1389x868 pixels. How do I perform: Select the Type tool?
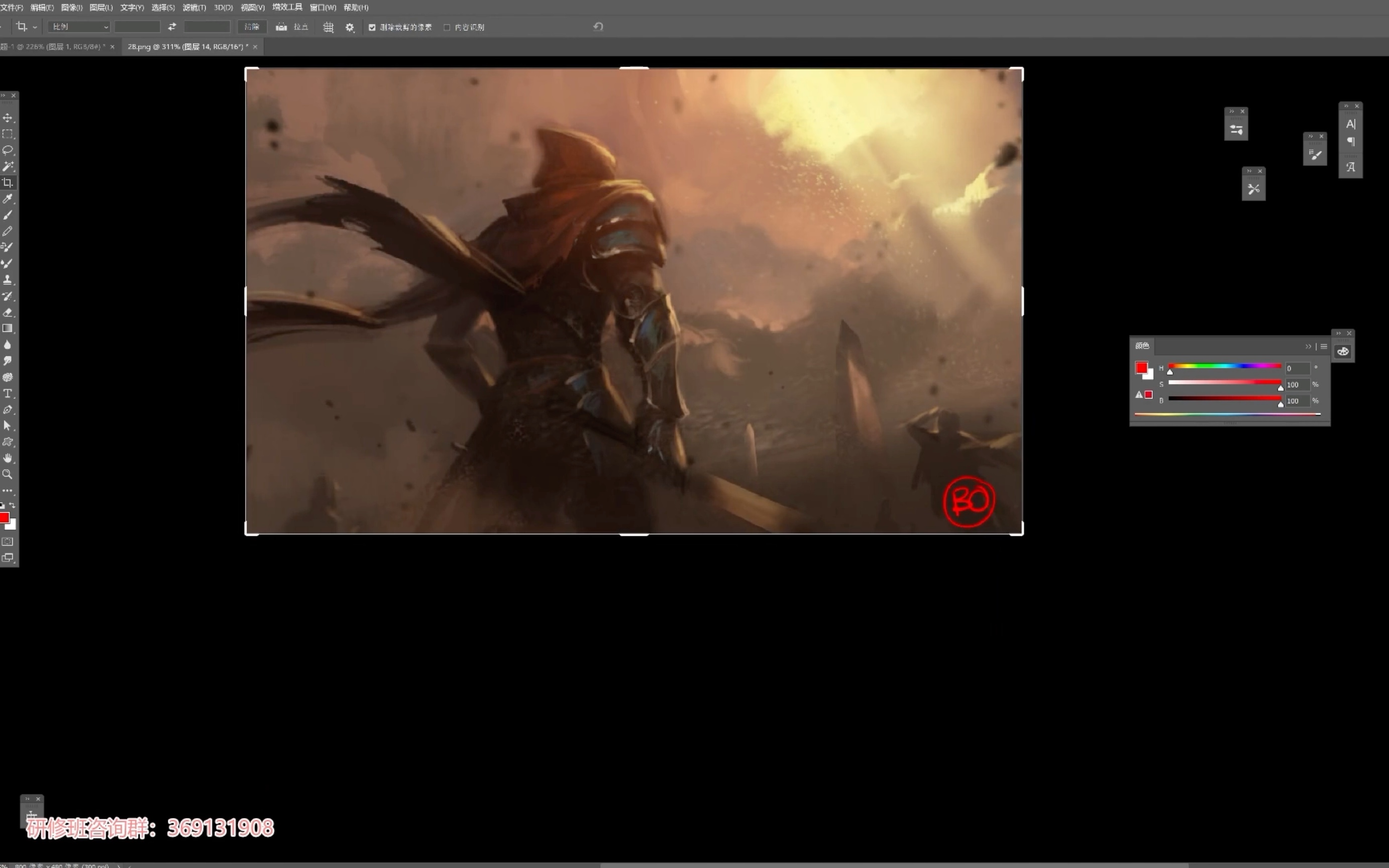pos(8,393)
